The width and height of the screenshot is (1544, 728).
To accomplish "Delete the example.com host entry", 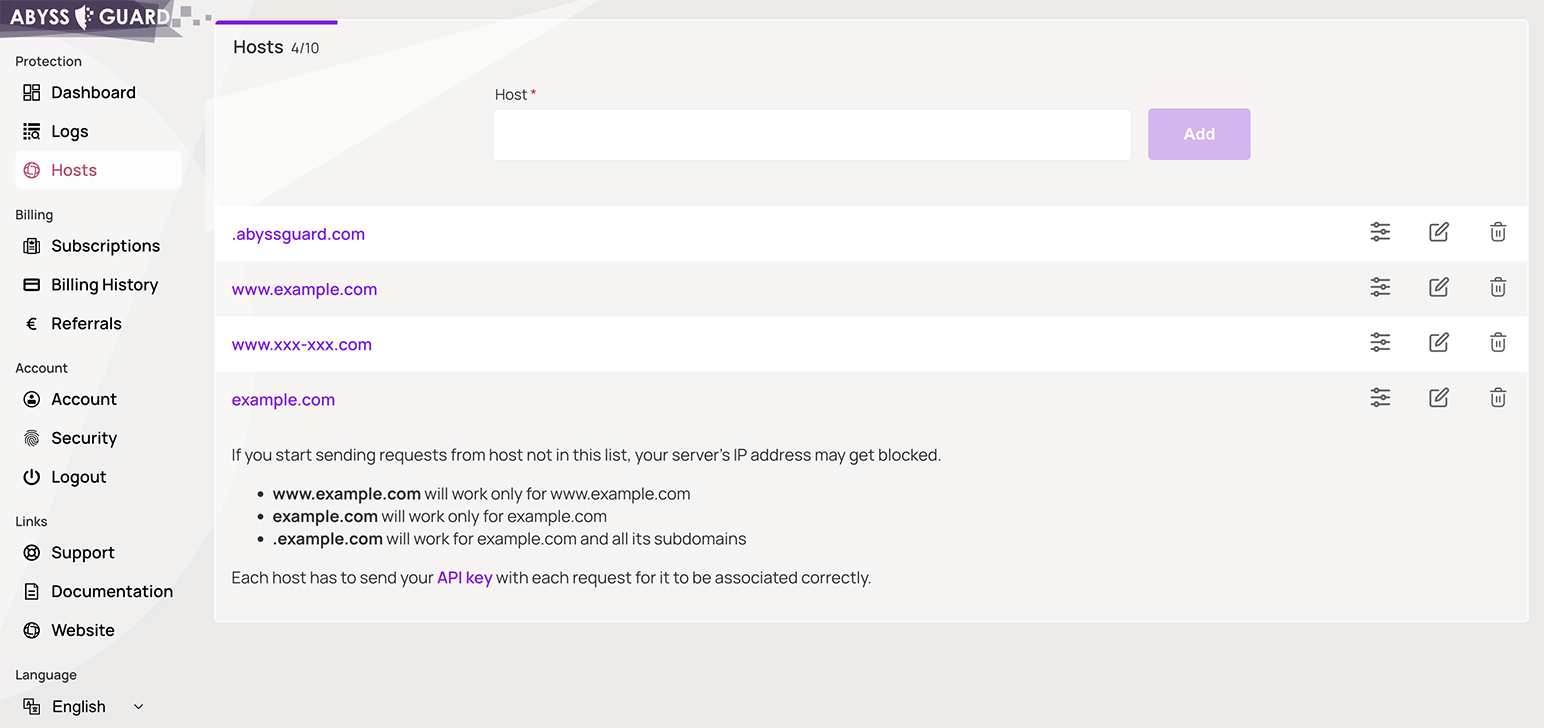I will pos(1497,398).
